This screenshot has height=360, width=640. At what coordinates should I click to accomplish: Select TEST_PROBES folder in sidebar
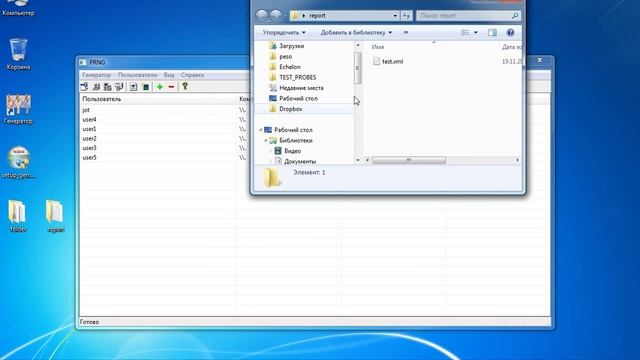pyautogui.click(x=297, y=77)
